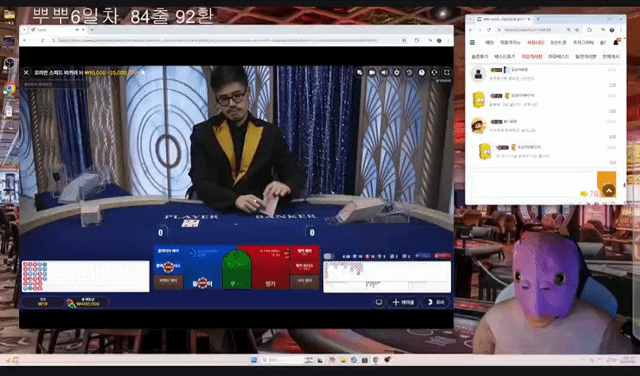Open the notification bell on the community site
Screen dimensions: 640x376
(x=617, y=42)
